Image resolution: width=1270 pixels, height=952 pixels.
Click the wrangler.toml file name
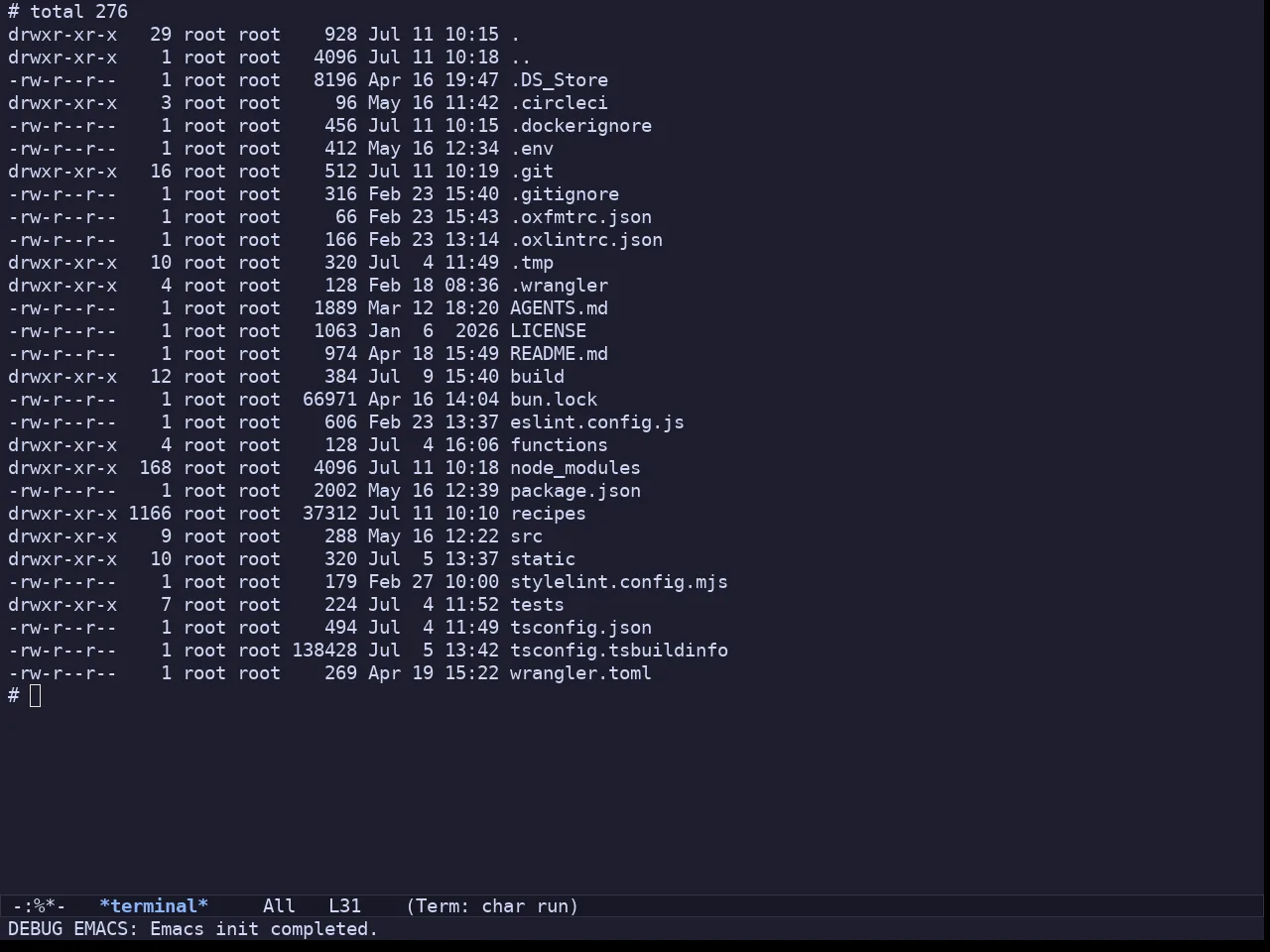click(x=580, y=673)
